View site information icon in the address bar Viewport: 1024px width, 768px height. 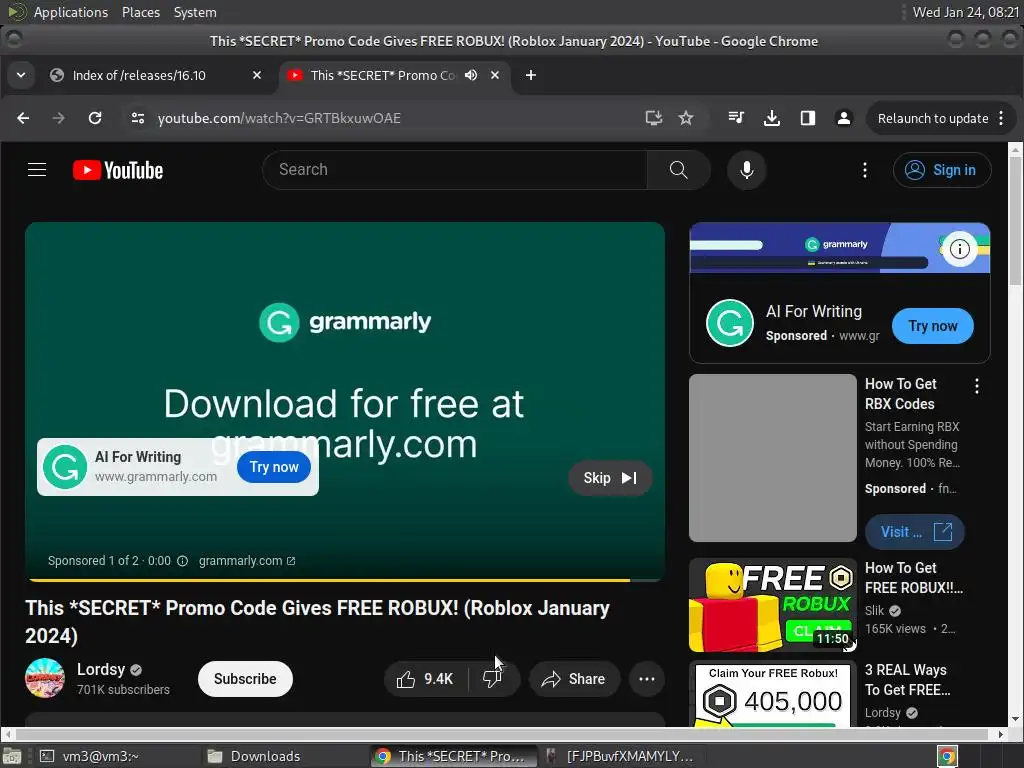click(x=138, y=118)
